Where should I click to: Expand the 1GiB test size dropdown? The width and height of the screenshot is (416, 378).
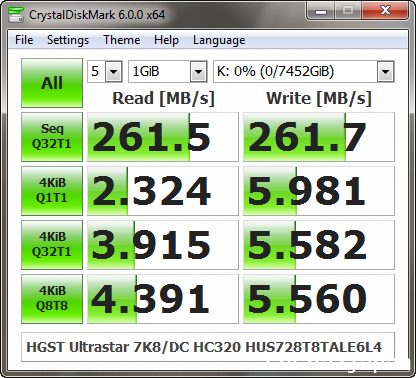[168, 71]
